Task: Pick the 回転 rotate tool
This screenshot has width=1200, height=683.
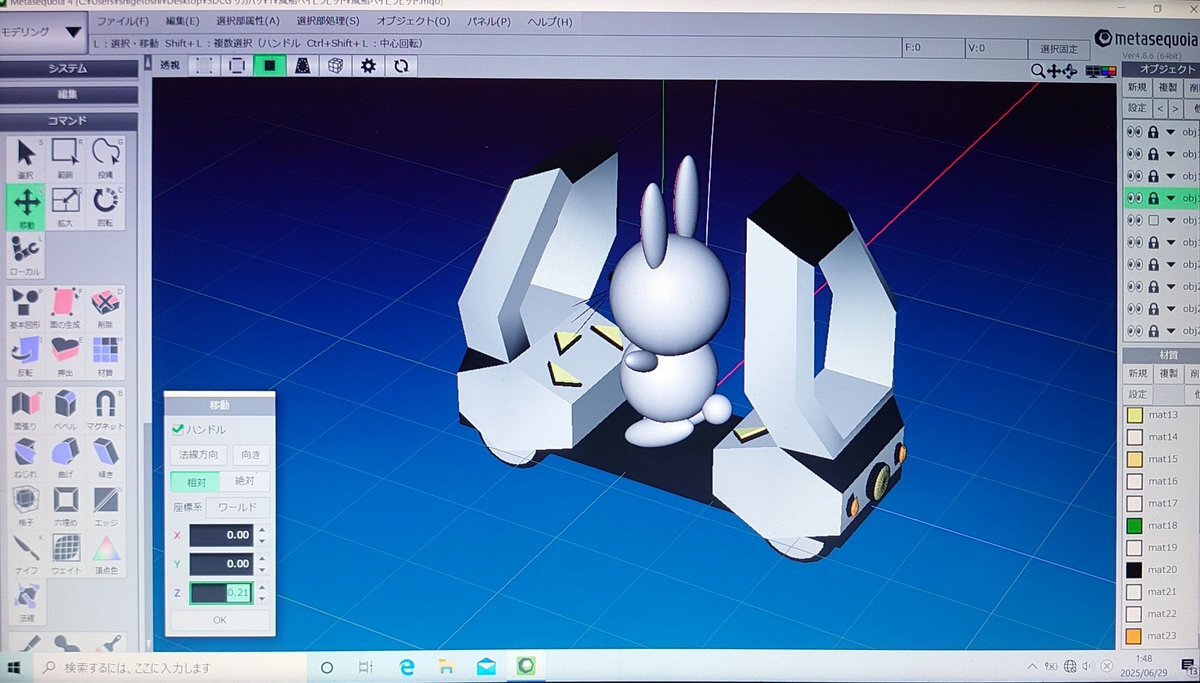Action: pos(106,206)
